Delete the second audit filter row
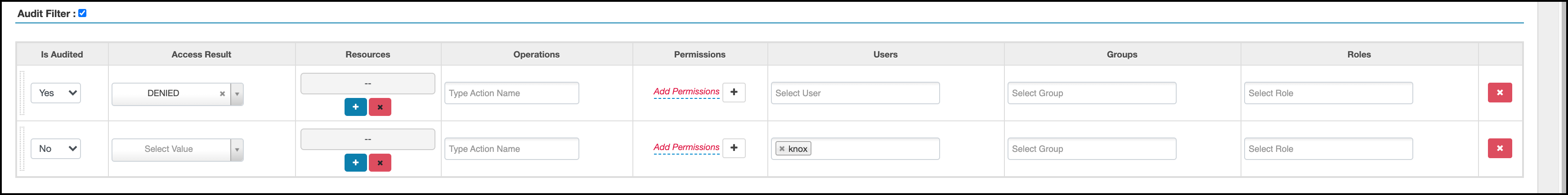 (x=1499, y=148)
